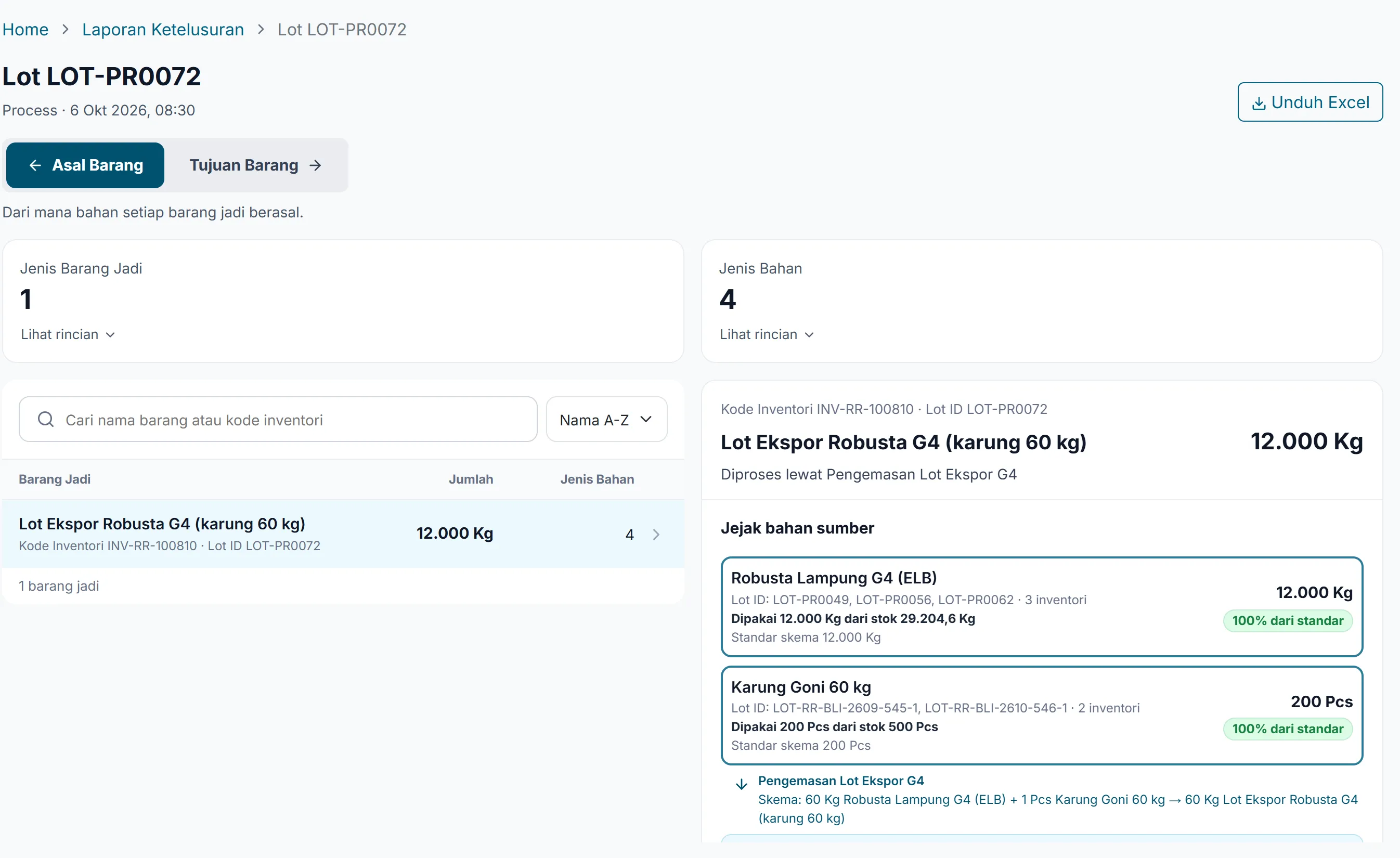Open the row chevron for Lot Ekspor Robusta G4
This screenshot has height=858, width=1400.
tap(656, 534)
